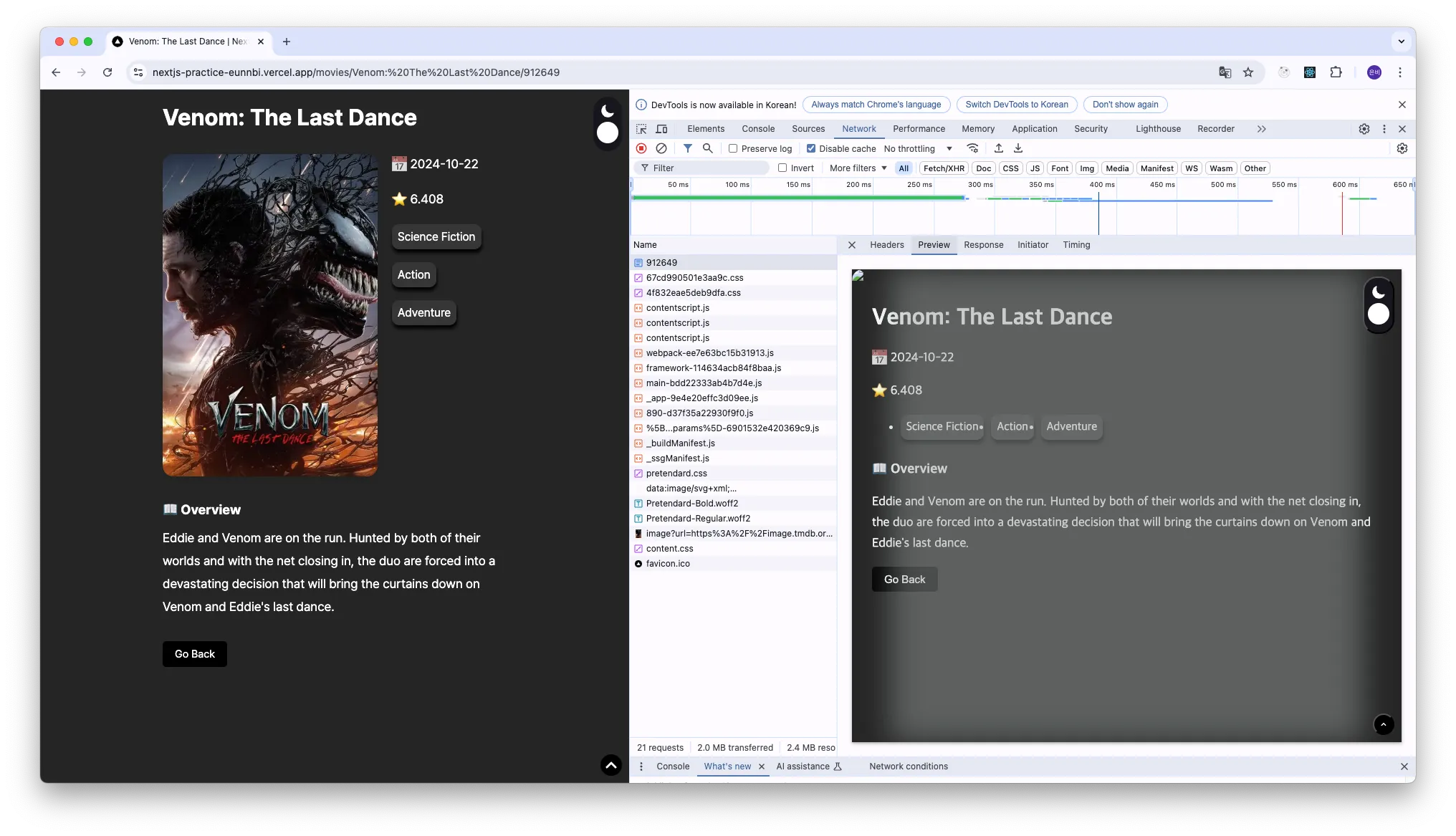Click the export HAR download icon

point(1018,148)
